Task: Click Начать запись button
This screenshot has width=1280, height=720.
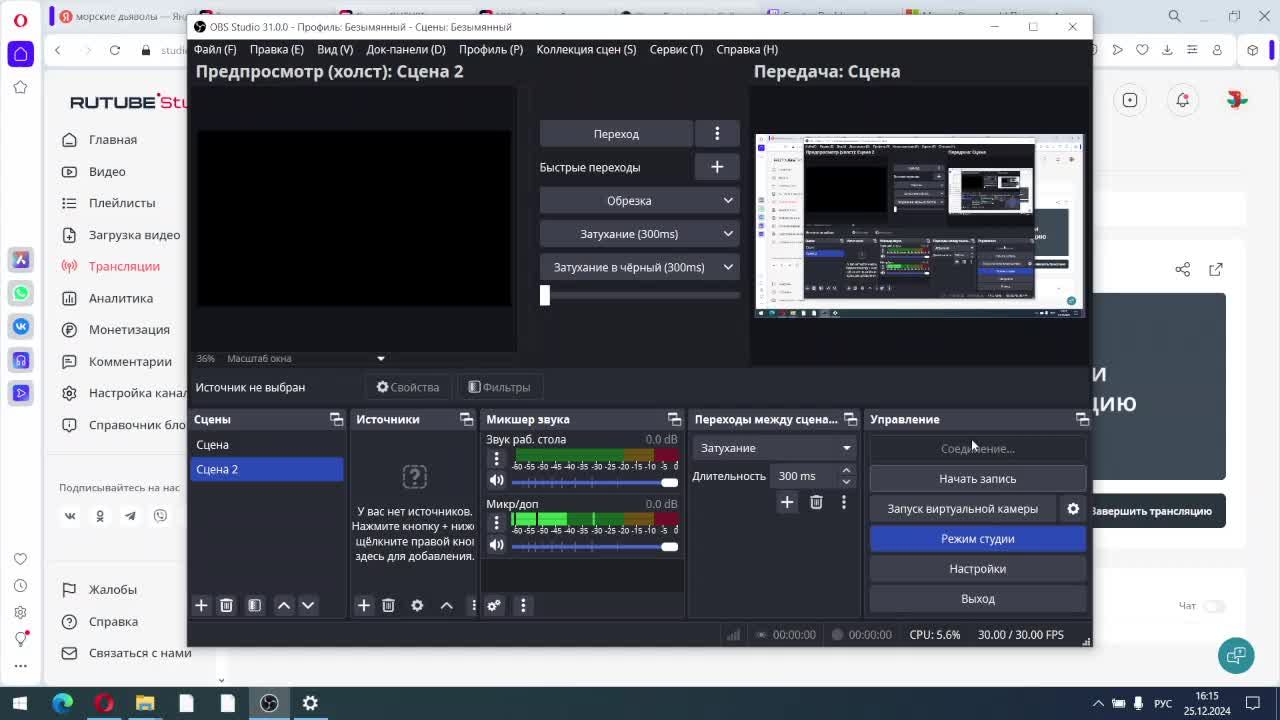Action: pos(977,479)
